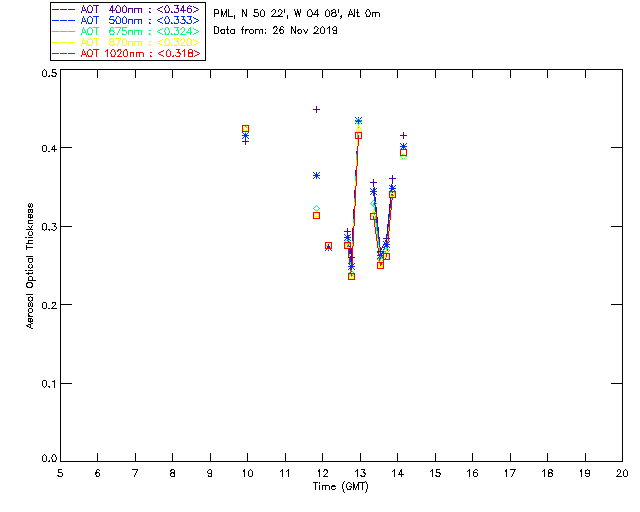Click the x-axis label 10

pos(247,473)
